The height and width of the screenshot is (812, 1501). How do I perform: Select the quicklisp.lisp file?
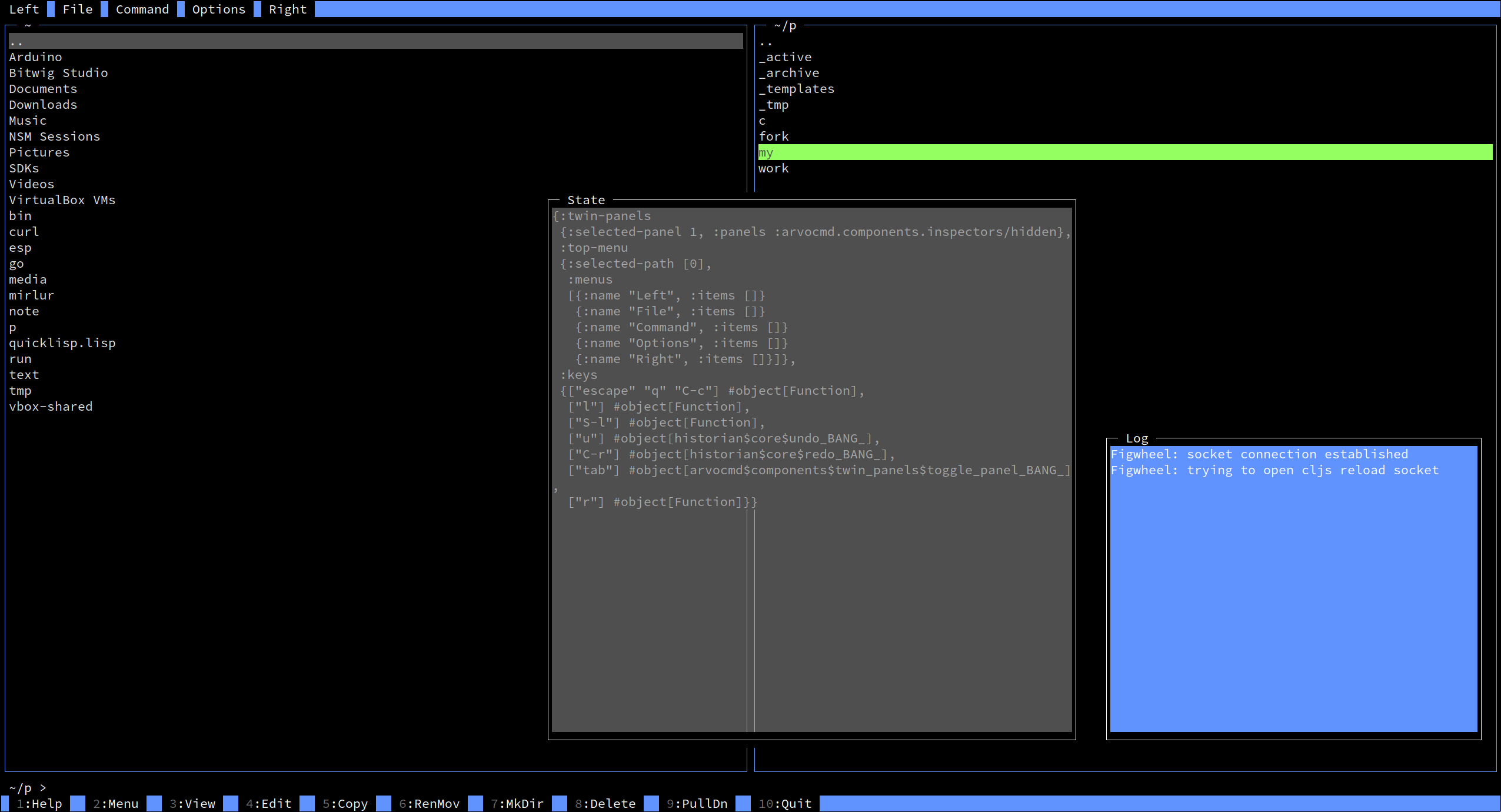coord(62,343)
